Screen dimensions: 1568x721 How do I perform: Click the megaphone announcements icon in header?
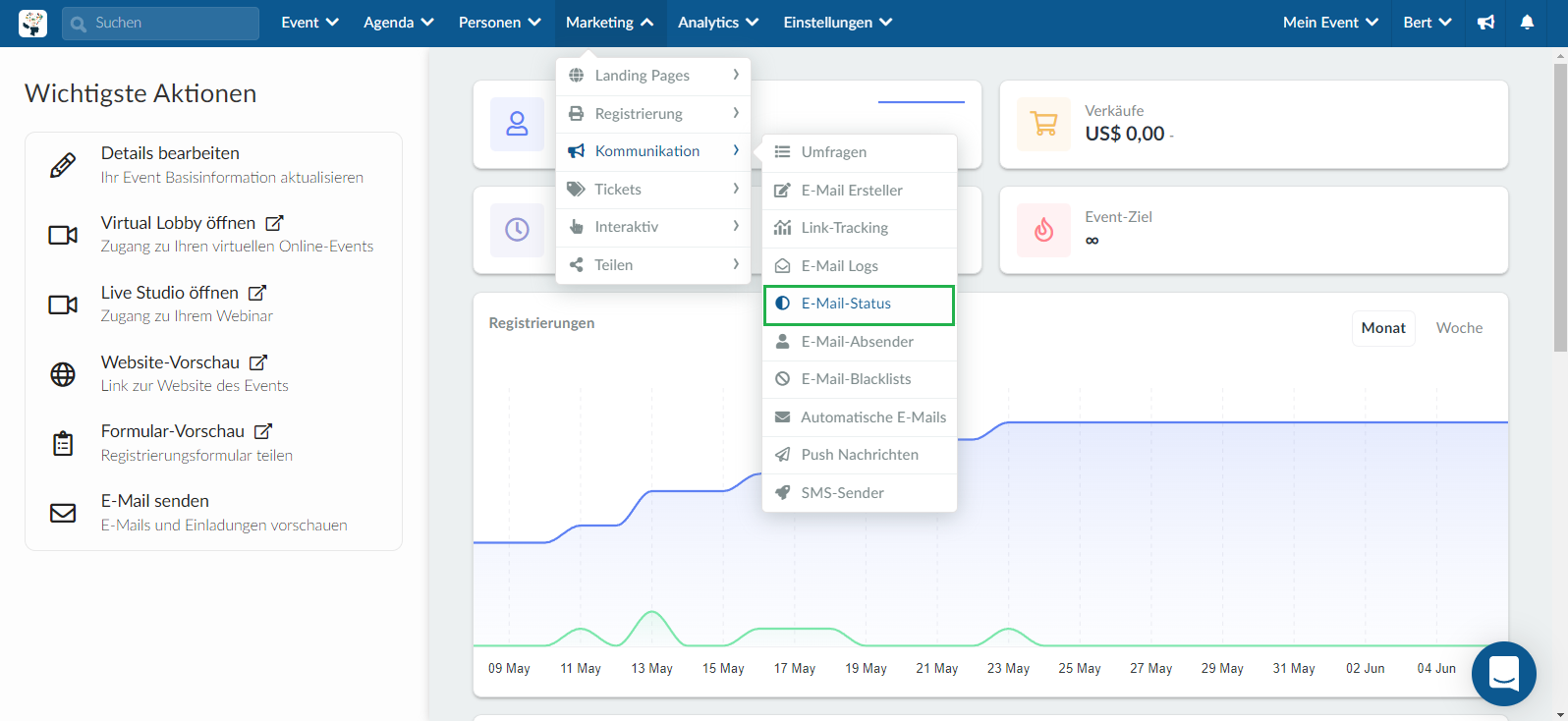coord(1486,23)
